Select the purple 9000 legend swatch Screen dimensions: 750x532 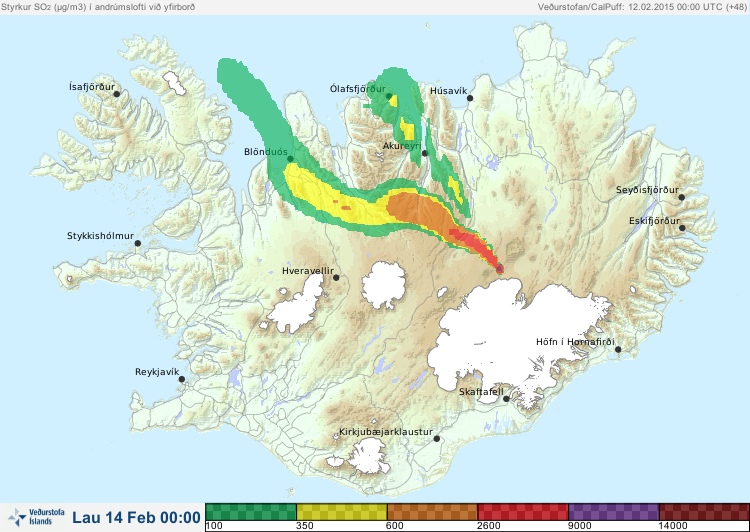pos(613,512)
